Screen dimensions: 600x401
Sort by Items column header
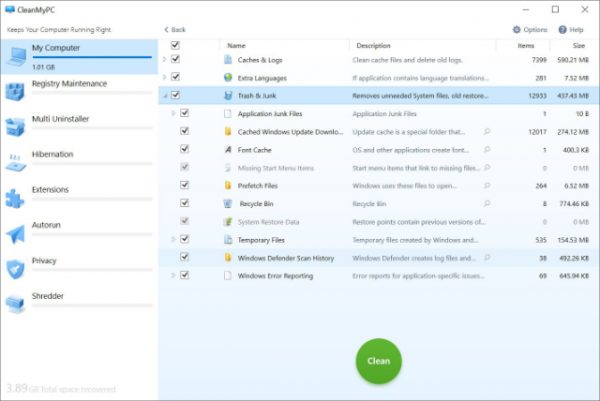point(523,46)
